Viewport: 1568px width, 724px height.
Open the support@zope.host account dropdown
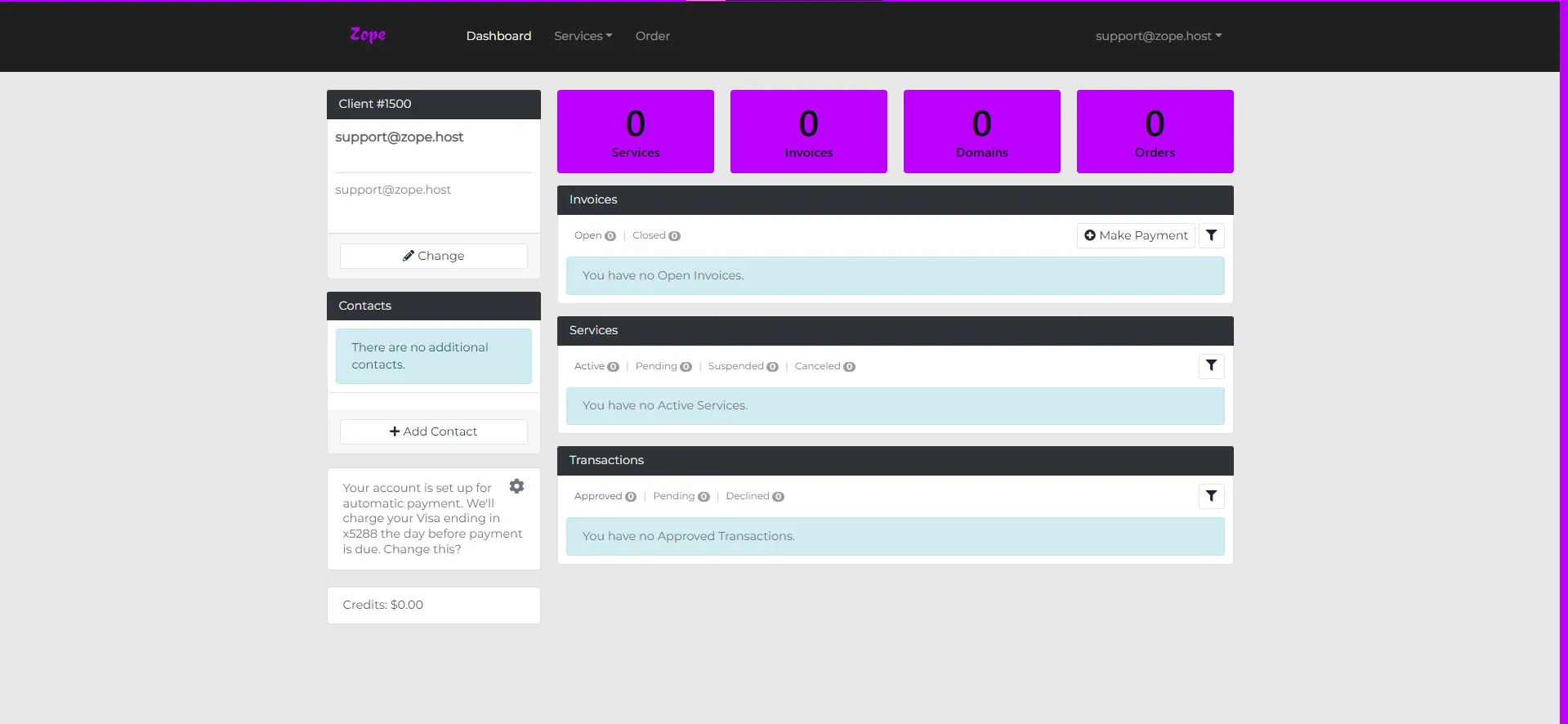tap(1158, 36)
